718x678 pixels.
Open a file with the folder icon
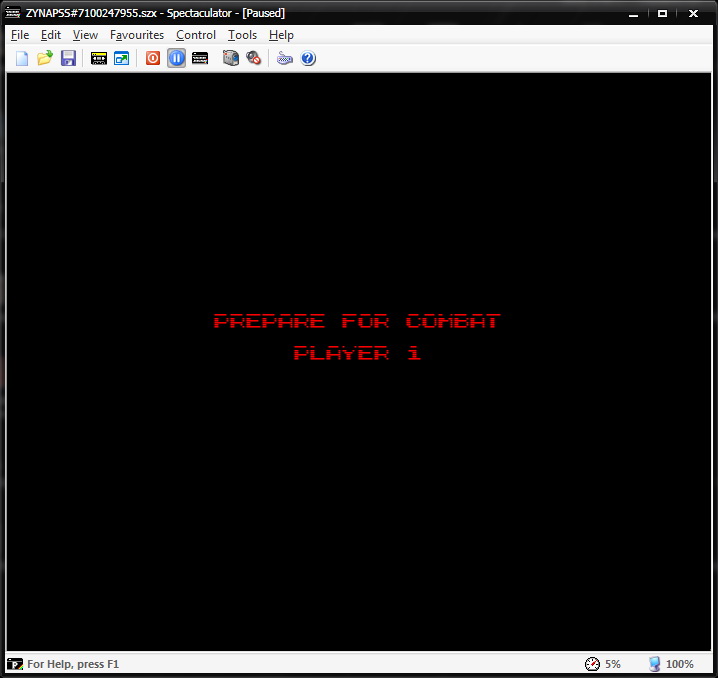[x=45, y=59]
